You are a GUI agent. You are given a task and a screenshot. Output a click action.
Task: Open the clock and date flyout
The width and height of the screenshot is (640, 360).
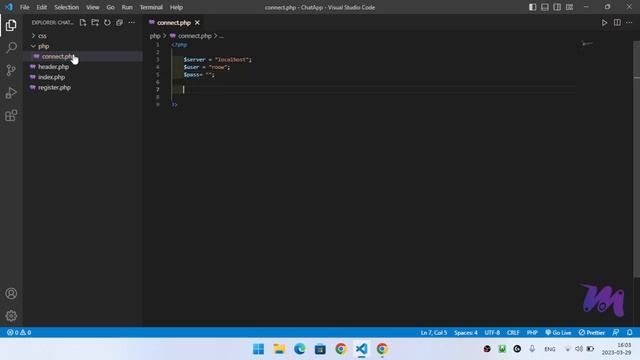(x=617, y=349)
